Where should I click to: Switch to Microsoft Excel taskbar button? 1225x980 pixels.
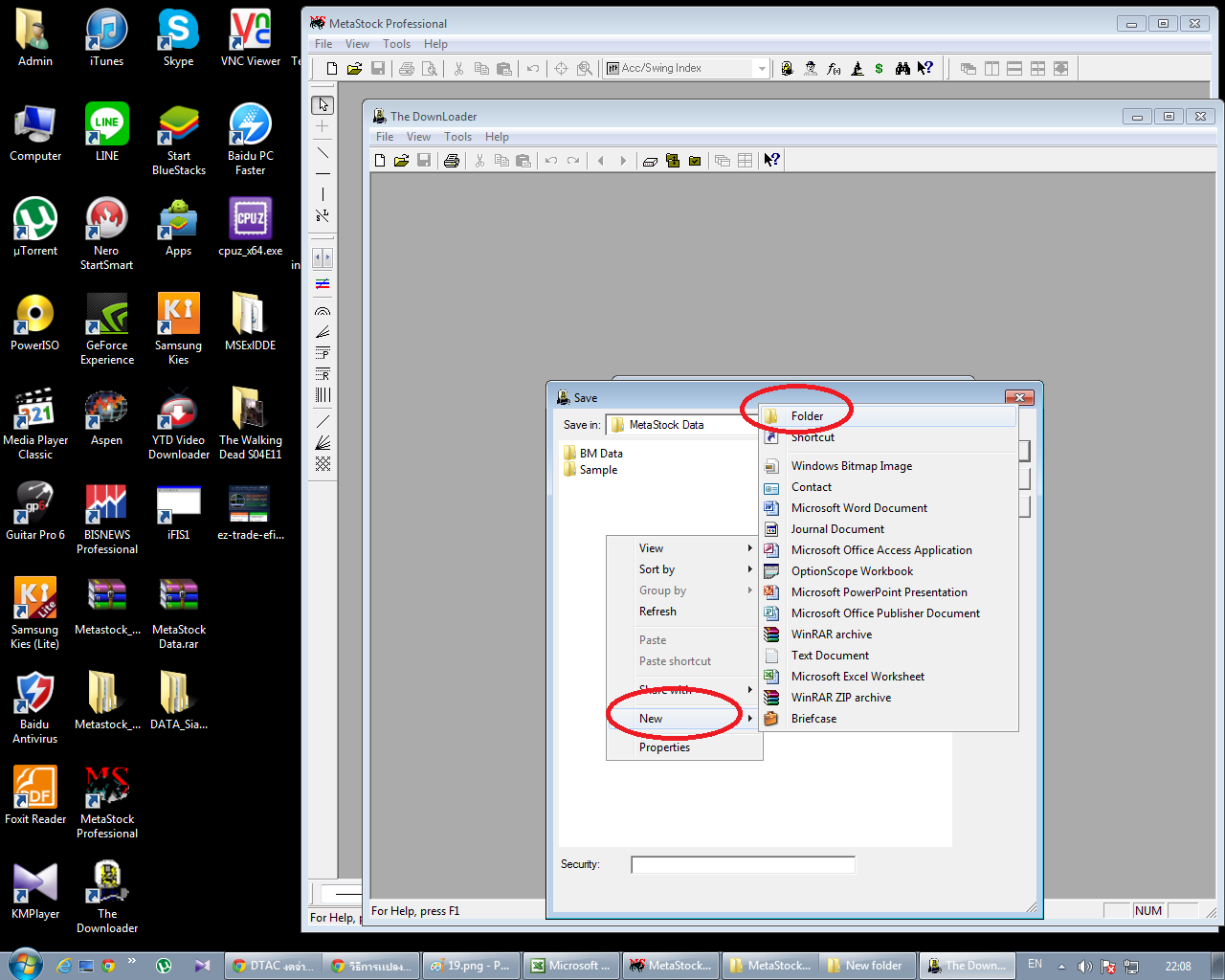pyautogui.click(x=571, y=966)
